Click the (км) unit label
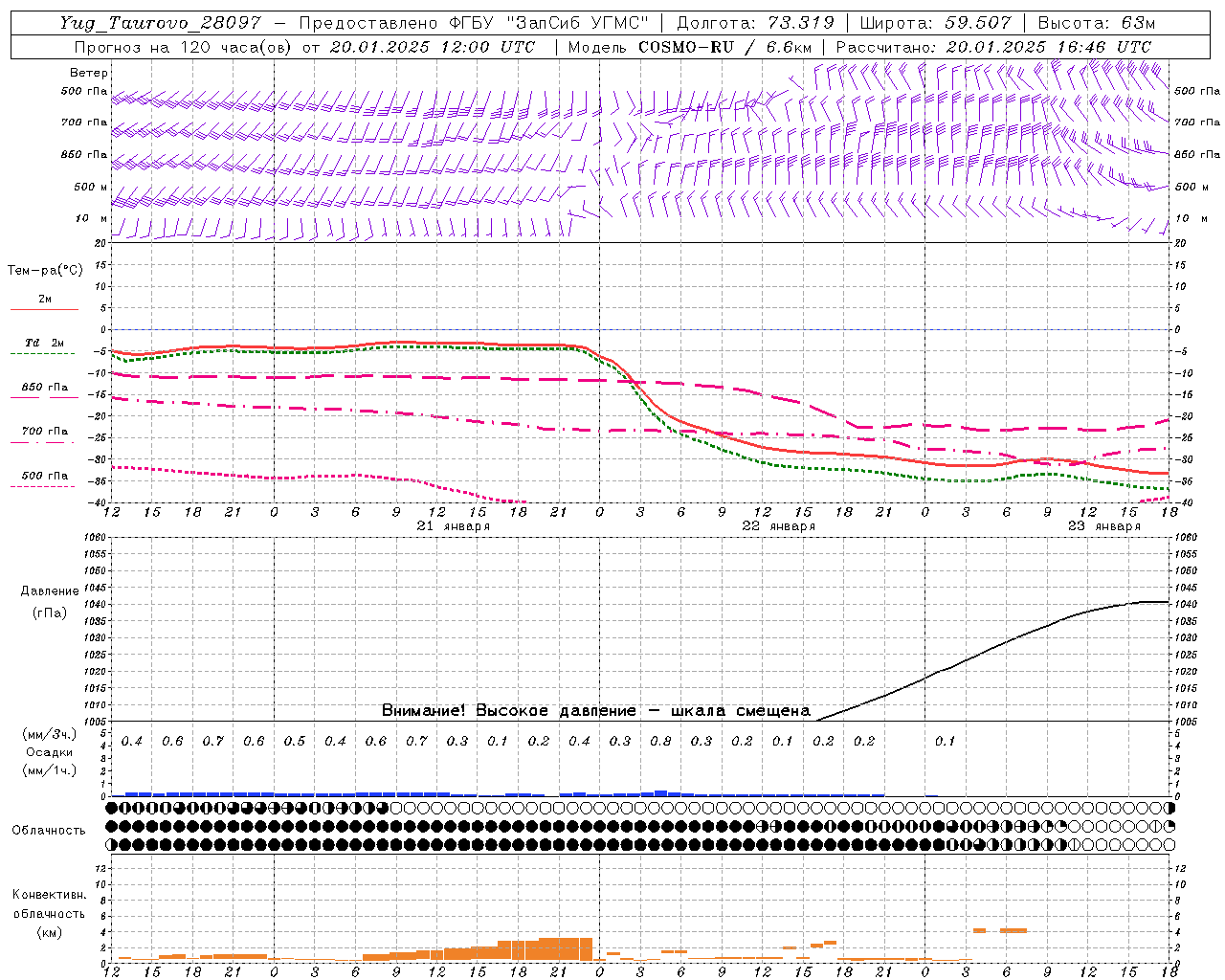This screenshot has height=980, width=1225. click(x=49, y=932)
